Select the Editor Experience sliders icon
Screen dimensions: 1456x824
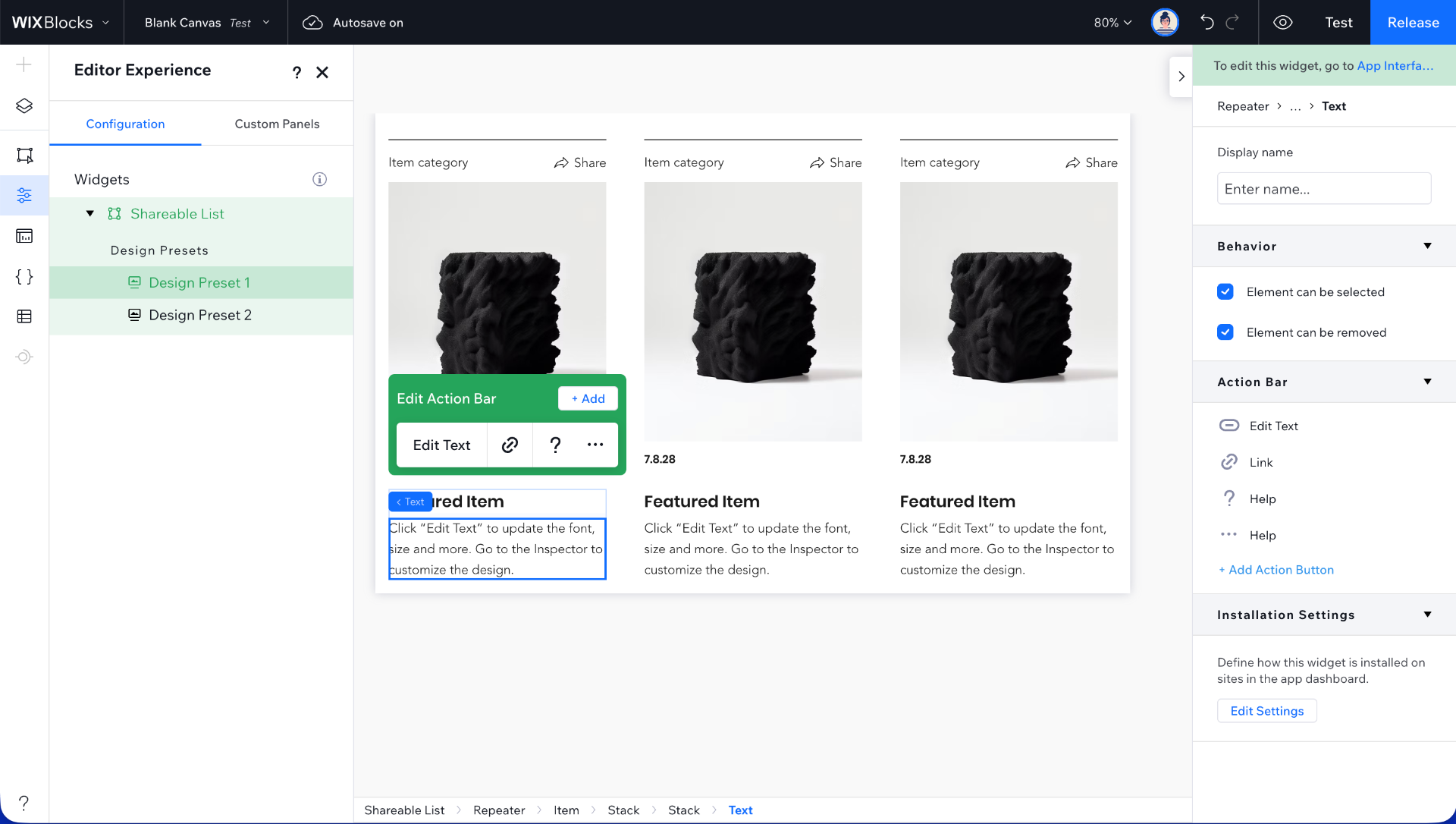[24, 196]
